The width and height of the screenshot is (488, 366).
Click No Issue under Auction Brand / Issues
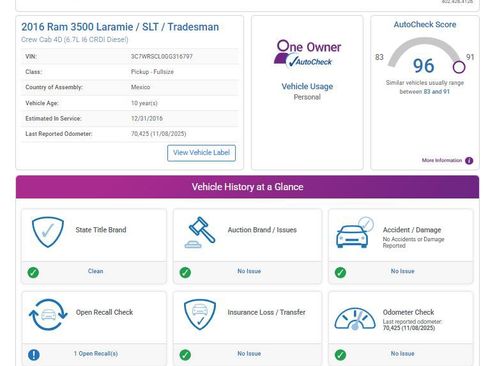click(249, 271)
